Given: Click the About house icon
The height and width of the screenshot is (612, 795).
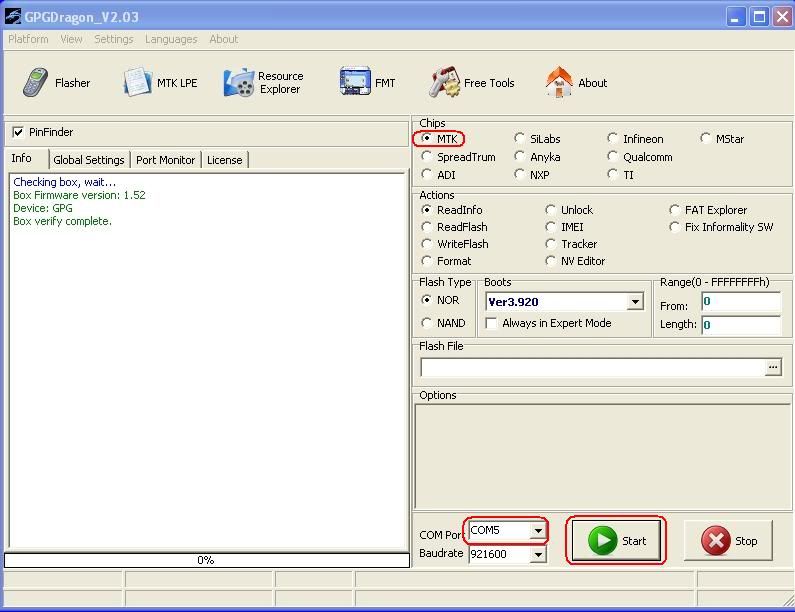Looking at the screenshot, I should [x=560, y=83].
